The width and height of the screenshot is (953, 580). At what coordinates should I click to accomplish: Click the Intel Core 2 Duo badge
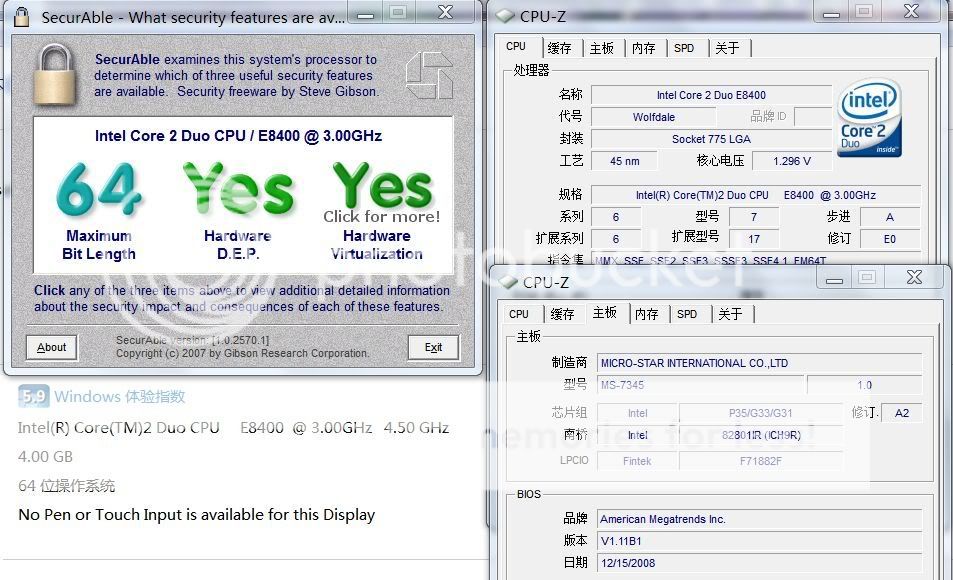[x=869, y=118]
